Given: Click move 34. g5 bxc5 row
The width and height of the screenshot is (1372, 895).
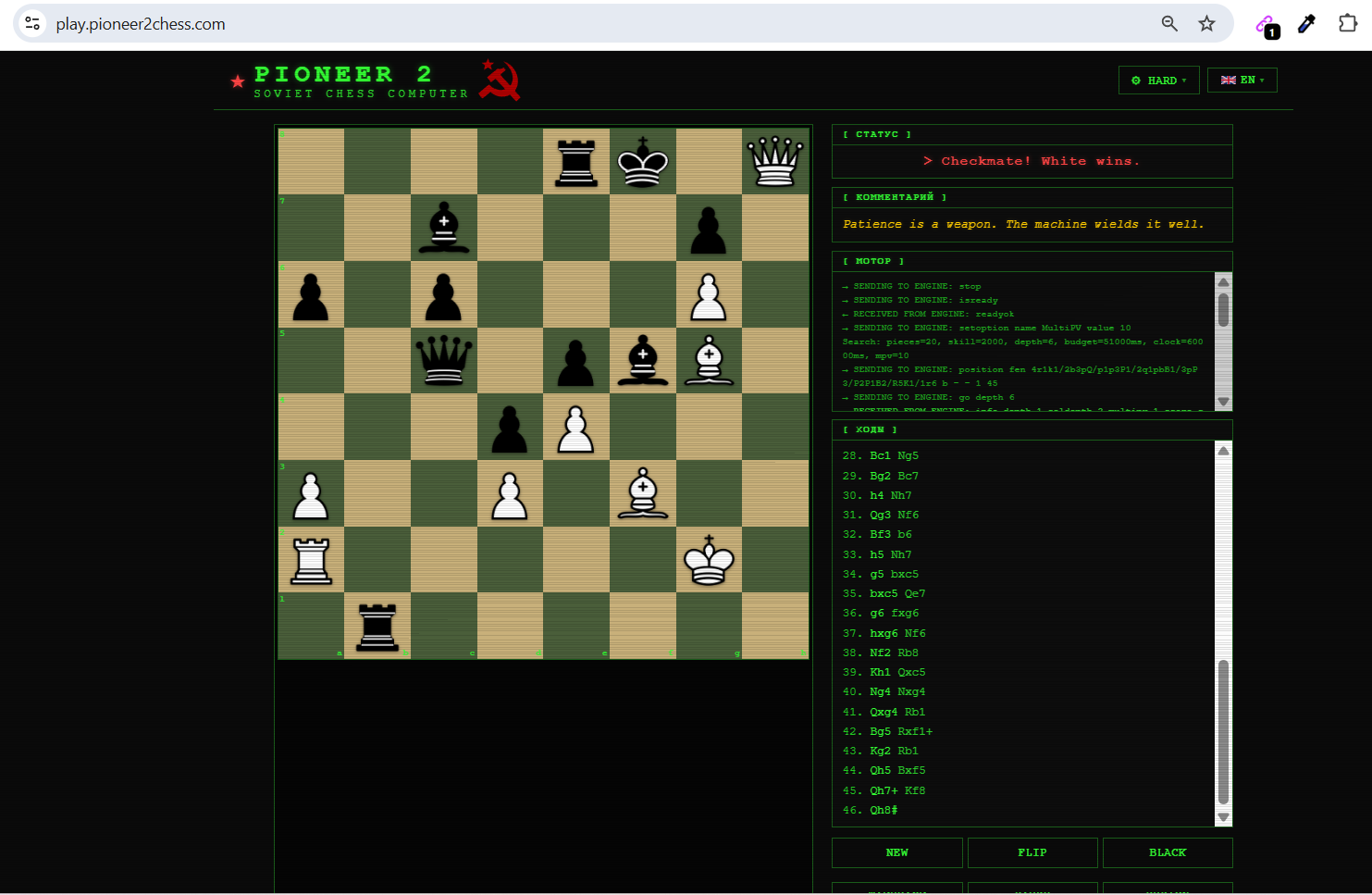Looking at the screenshot, I should [881, 574].
